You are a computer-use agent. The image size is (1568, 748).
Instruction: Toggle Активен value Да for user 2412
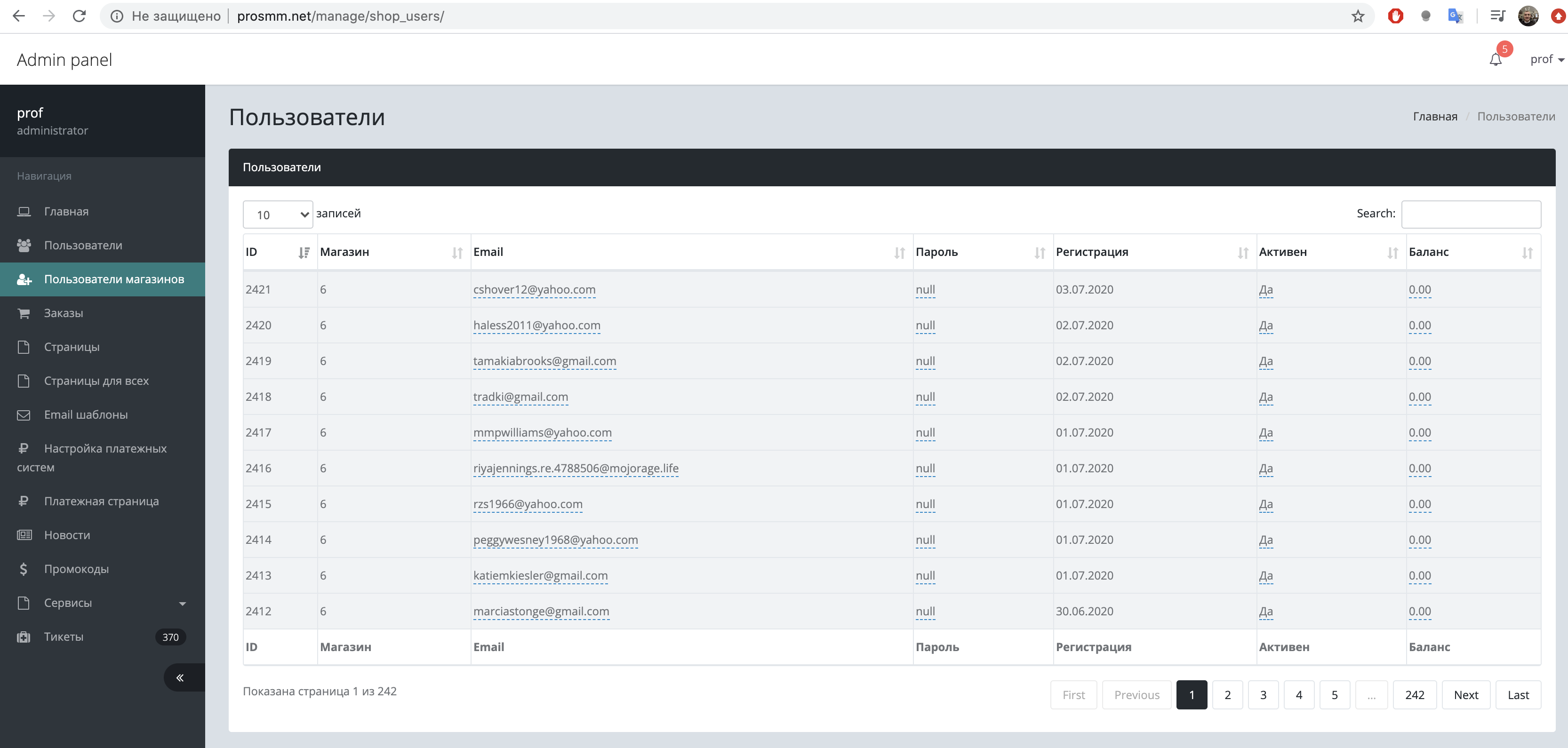1265,612
